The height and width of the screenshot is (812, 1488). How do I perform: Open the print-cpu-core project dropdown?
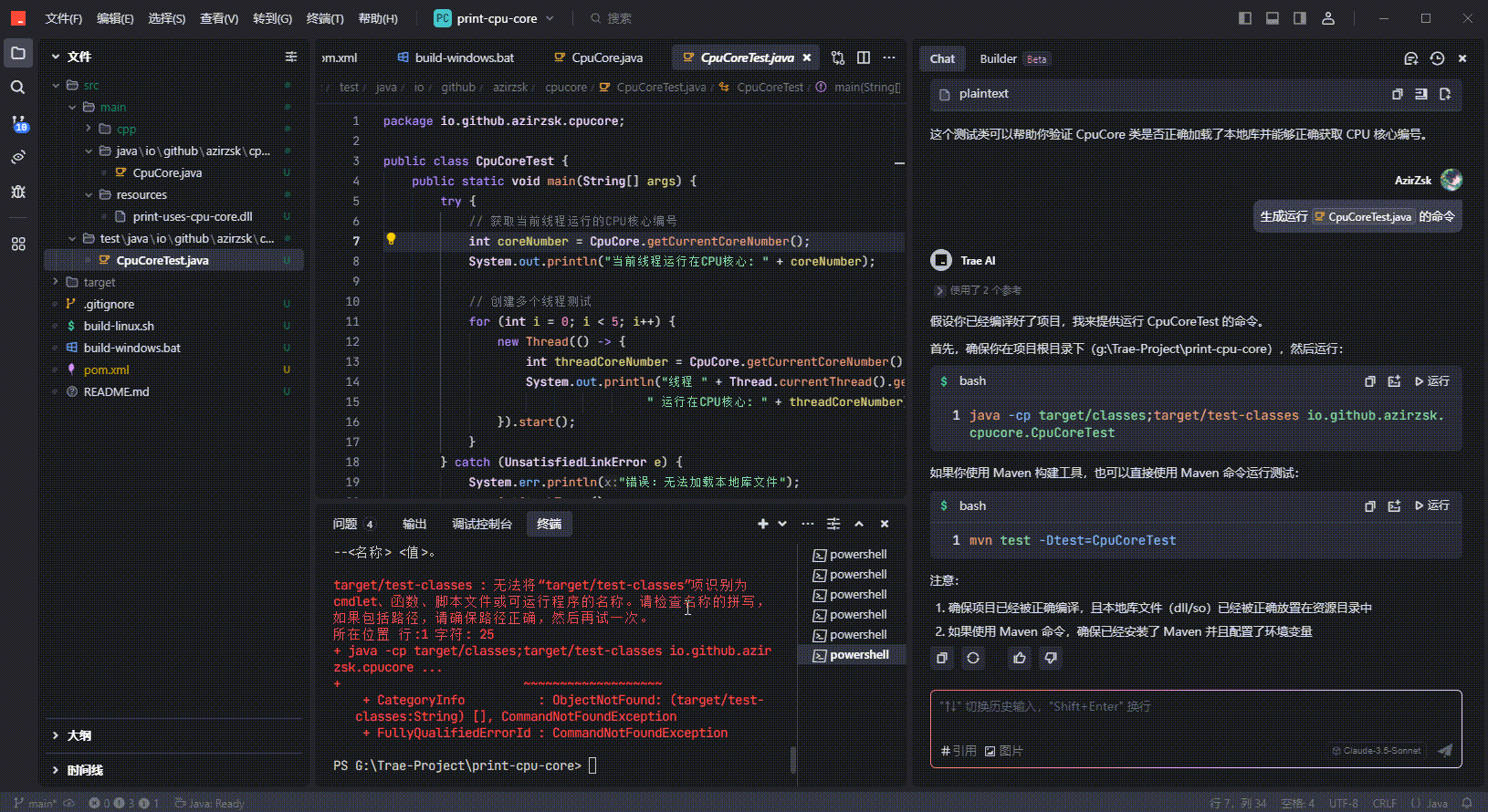point(496,18)
